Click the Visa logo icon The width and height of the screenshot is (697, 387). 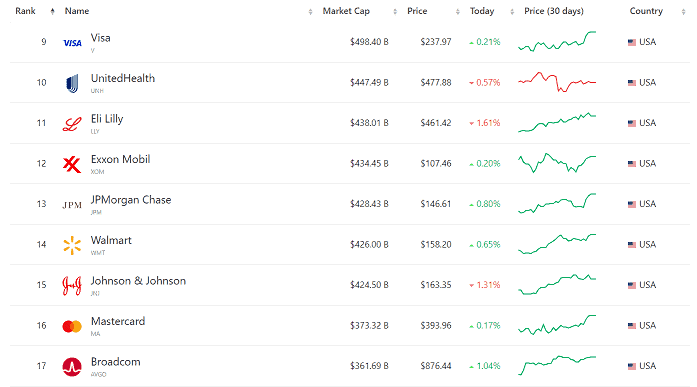coord(72,43)
